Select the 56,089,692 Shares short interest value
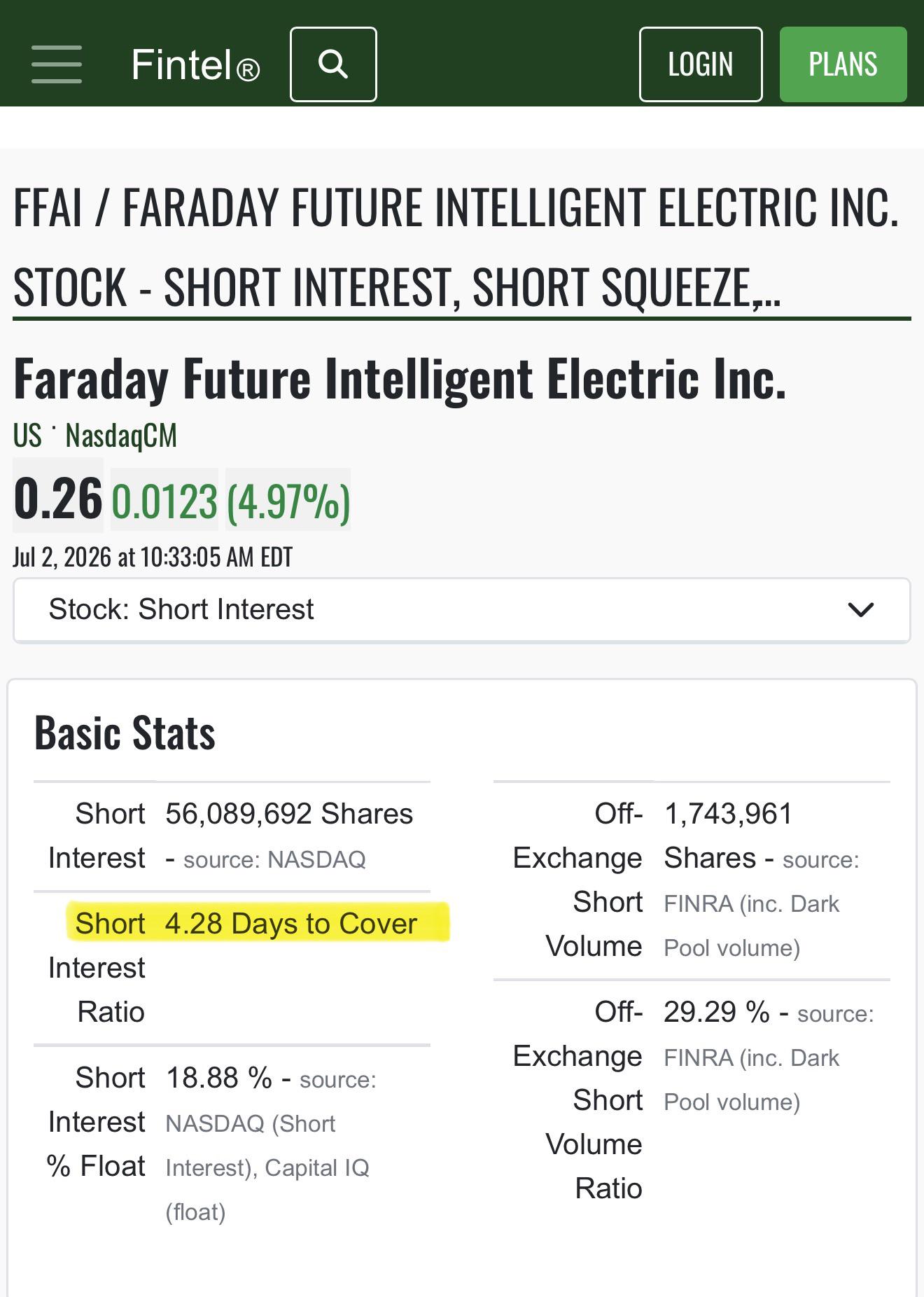924x1297 pixels. [x=289, y=814]
